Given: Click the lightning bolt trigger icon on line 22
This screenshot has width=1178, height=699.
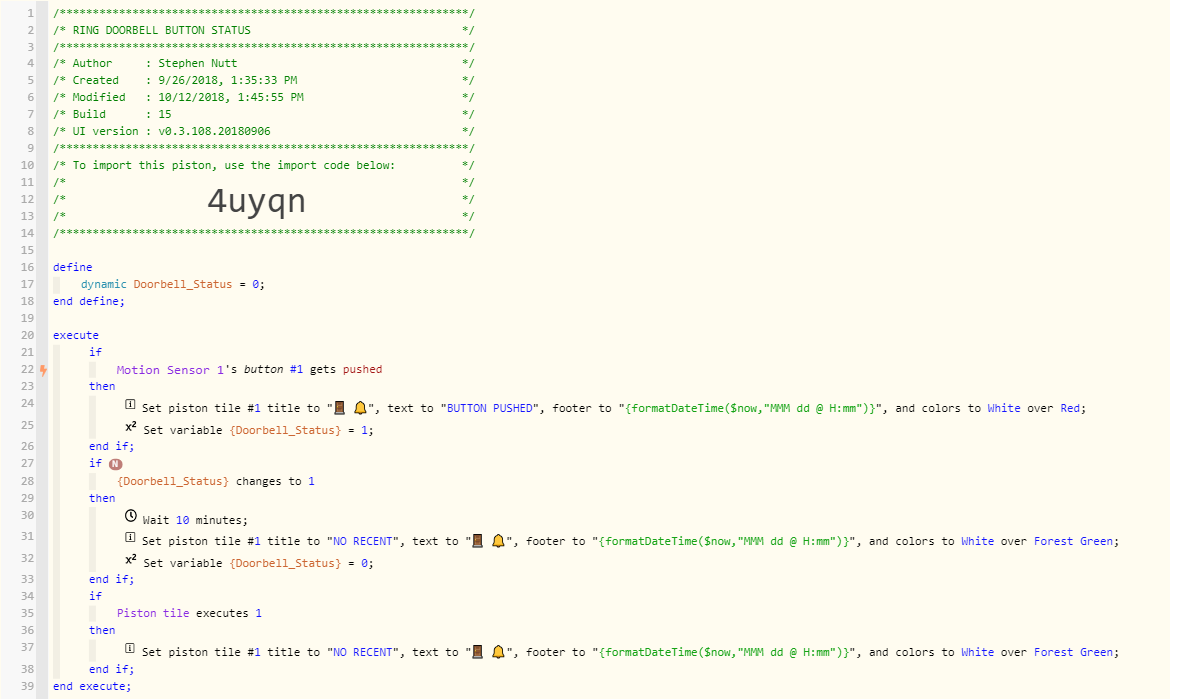Looking at the screenshot, I should [x=44, y=370].
